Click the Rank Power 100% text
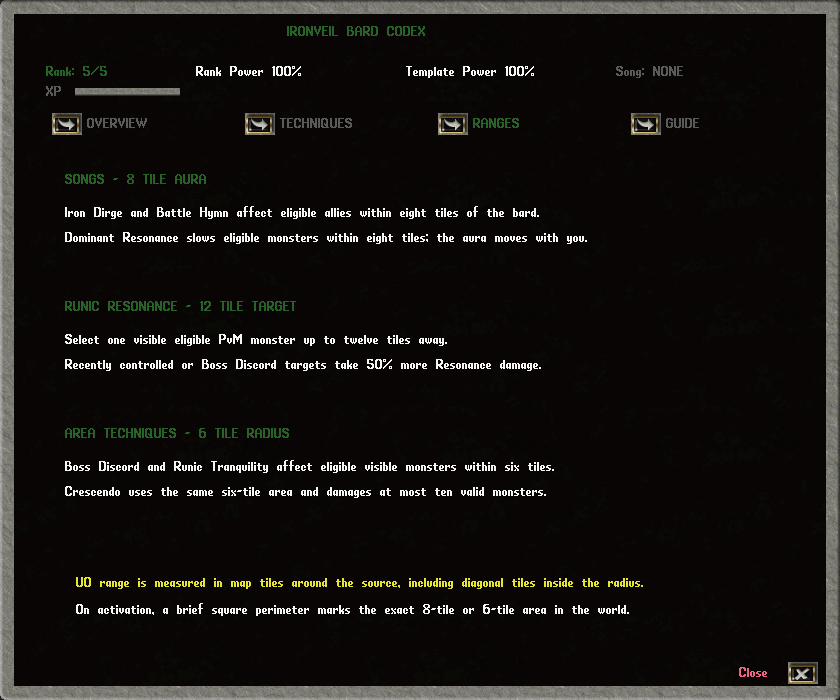840x700 pixels. coord(248,72)
